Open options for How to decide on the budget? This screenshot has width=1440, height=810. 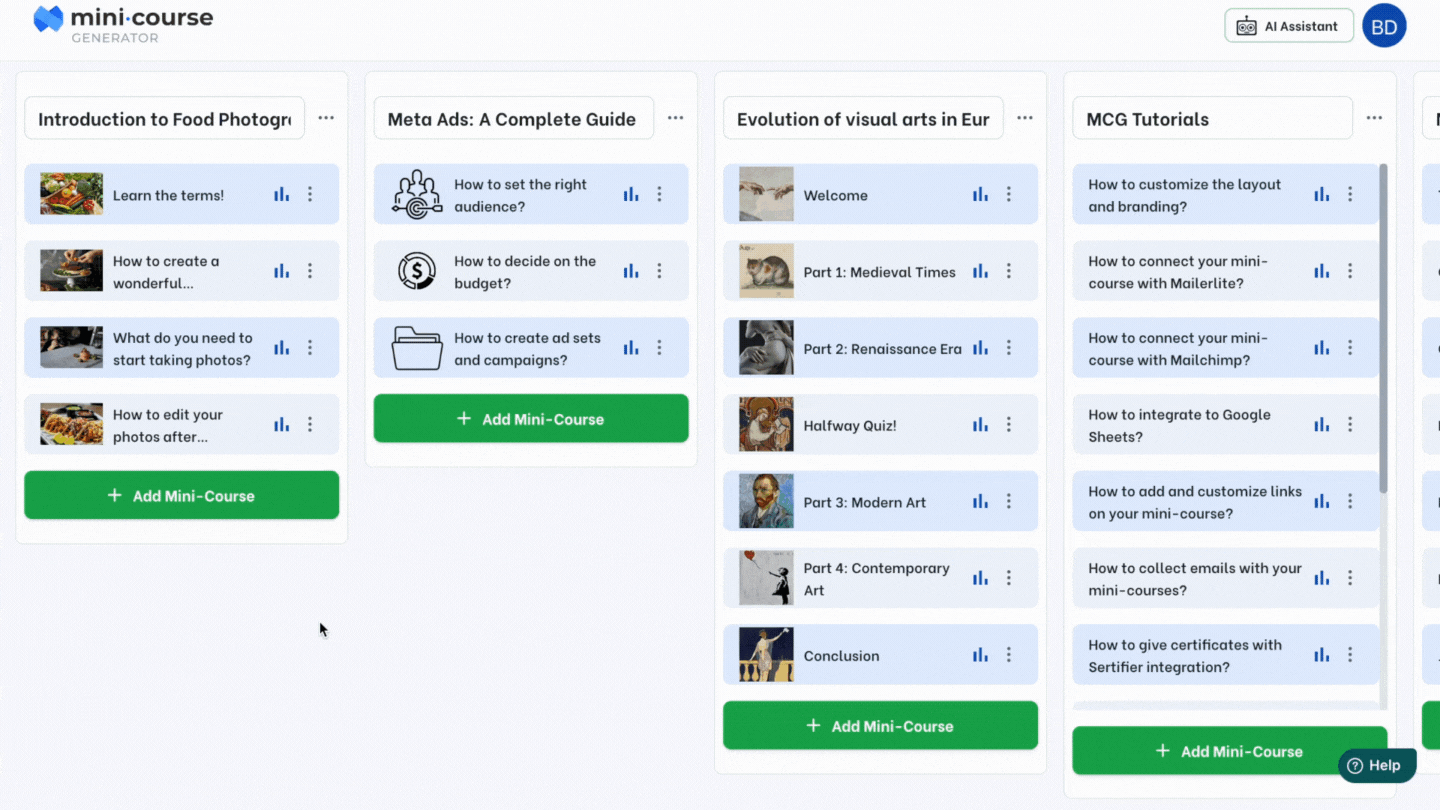coord(659,271)
